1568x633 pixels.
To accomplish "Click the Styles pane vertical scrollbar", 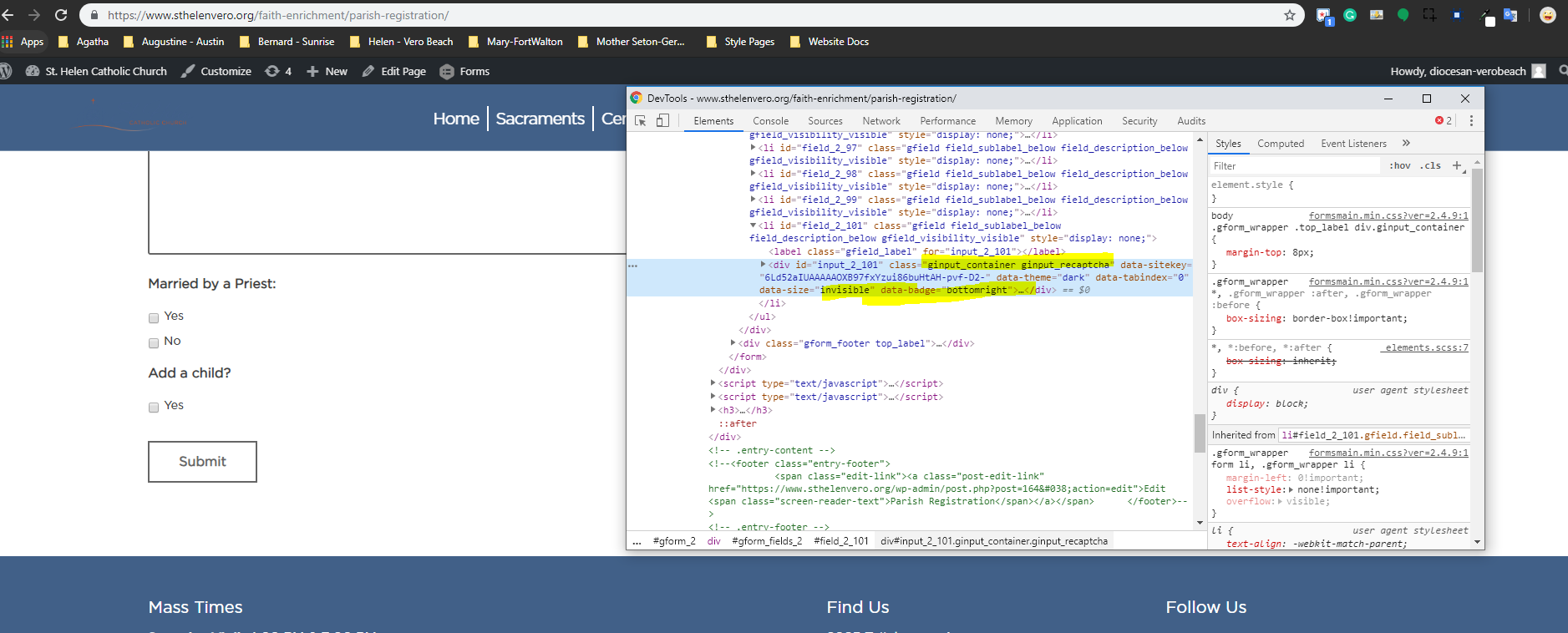I will pyautogui.click(x=1477, y=222).
